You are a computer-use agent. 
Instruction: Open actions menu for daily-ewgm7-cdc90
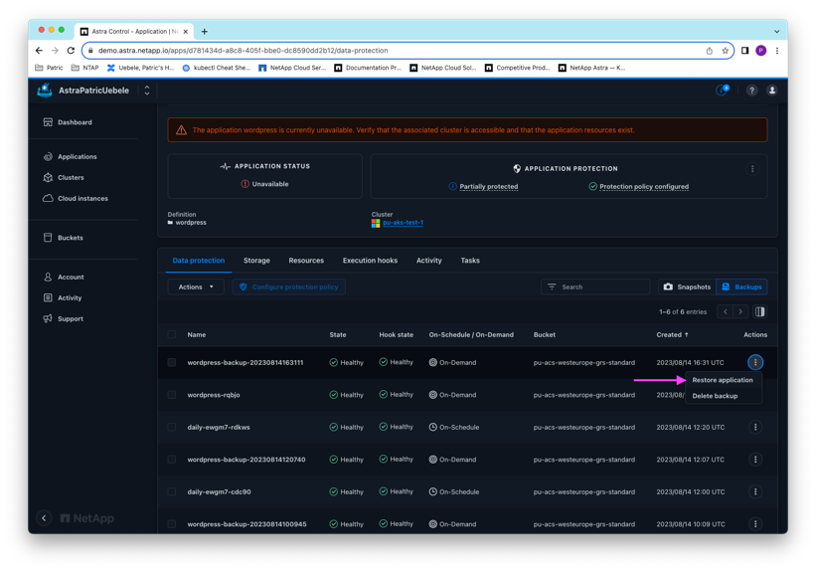[x=755, y=492]
